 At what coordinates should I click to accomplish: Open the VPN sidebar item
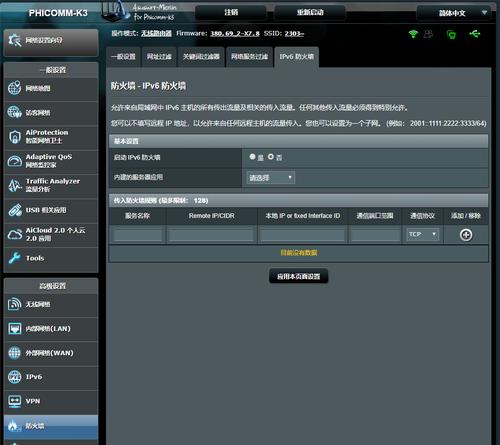tap(51, 401)
